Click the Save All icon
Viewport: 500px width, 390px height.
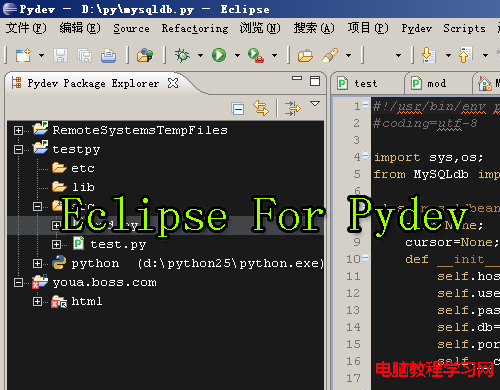[84, 55]
